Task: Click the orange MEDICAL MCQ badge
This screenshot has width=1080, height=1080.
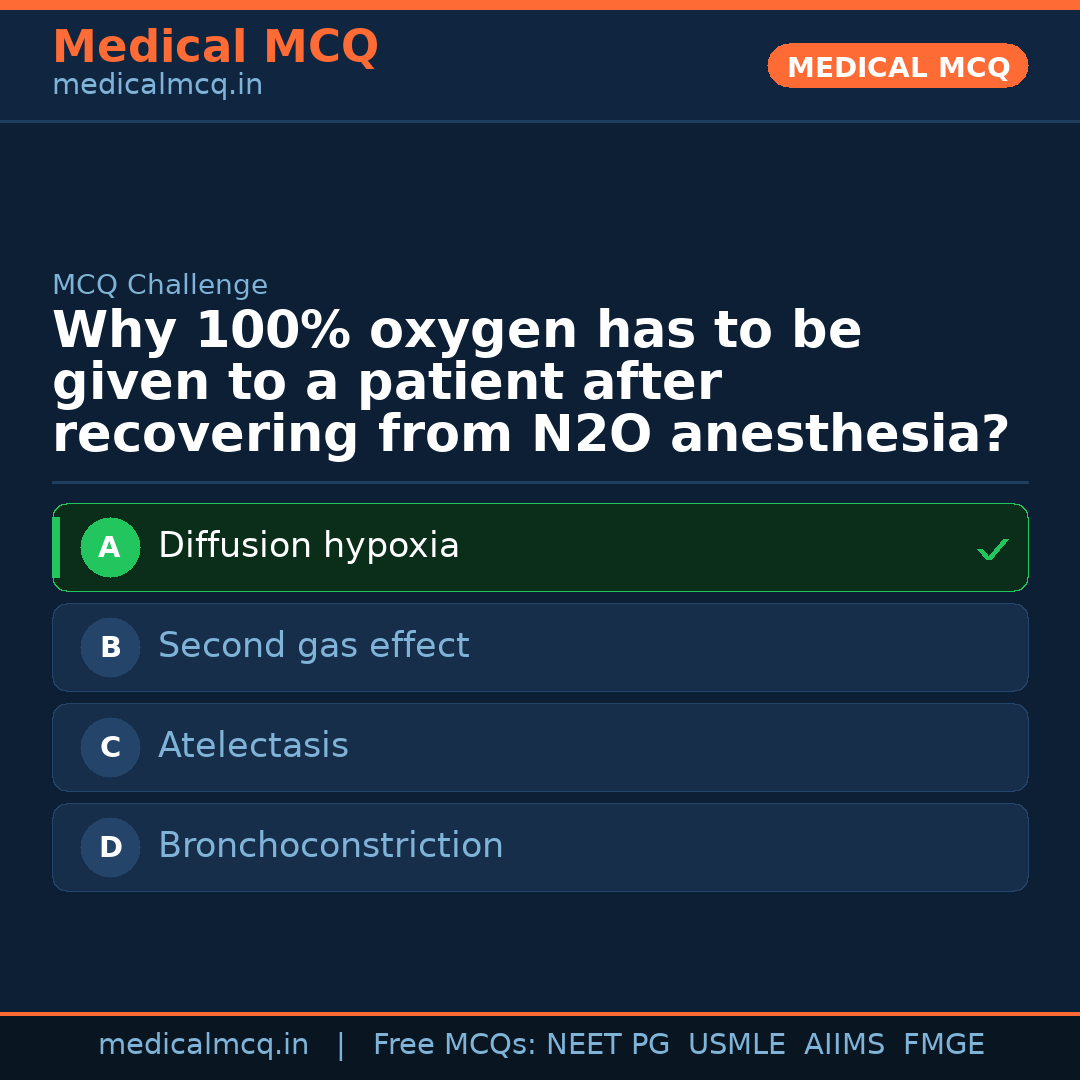Action: 897,67
